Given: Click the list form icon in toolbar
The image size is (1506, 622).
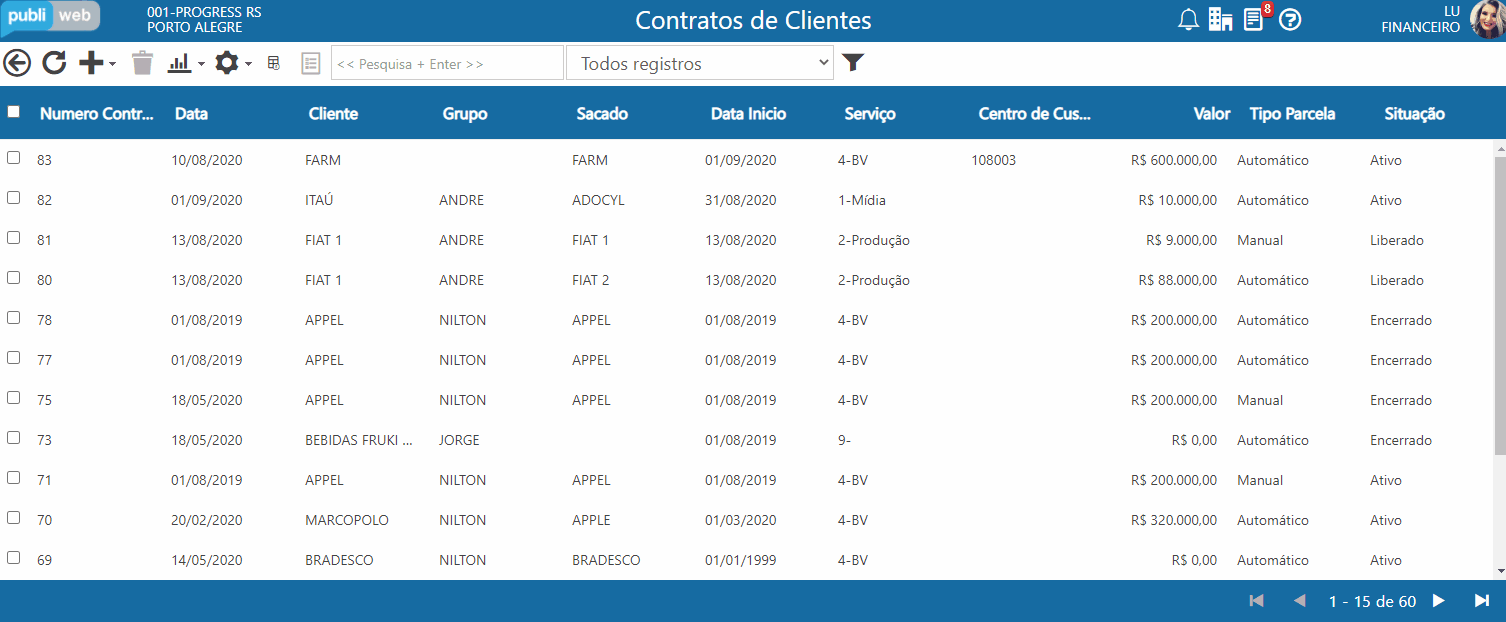Looking at the screenshot, I should [310, 63].
